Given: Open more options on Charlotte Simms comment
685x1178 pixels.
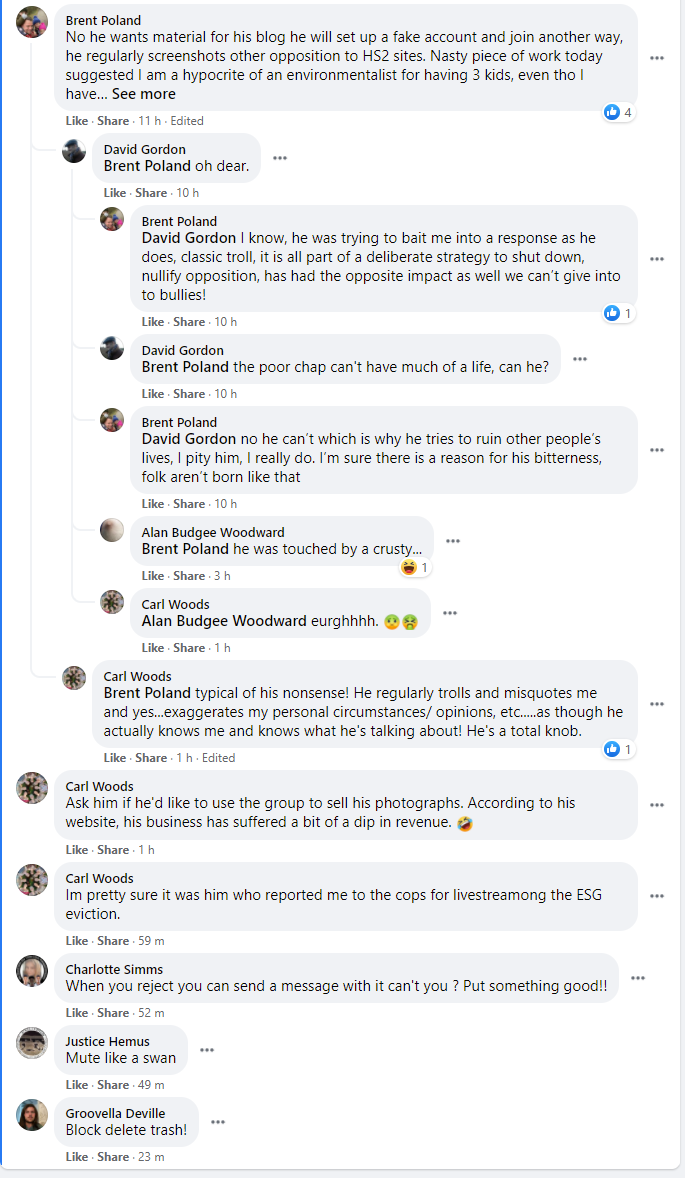Looking at the screenshot, I should tap(638, 978).
